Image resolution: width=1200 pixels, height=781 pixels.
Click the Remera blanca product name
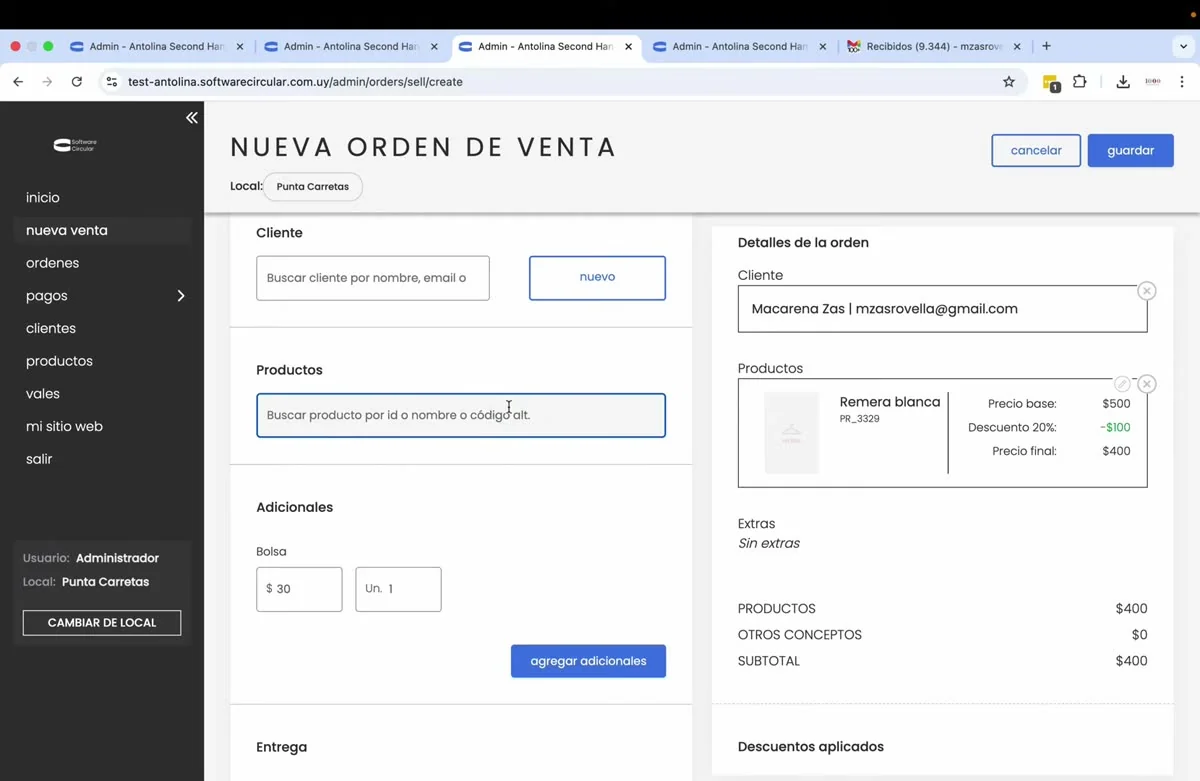(890, 402)
